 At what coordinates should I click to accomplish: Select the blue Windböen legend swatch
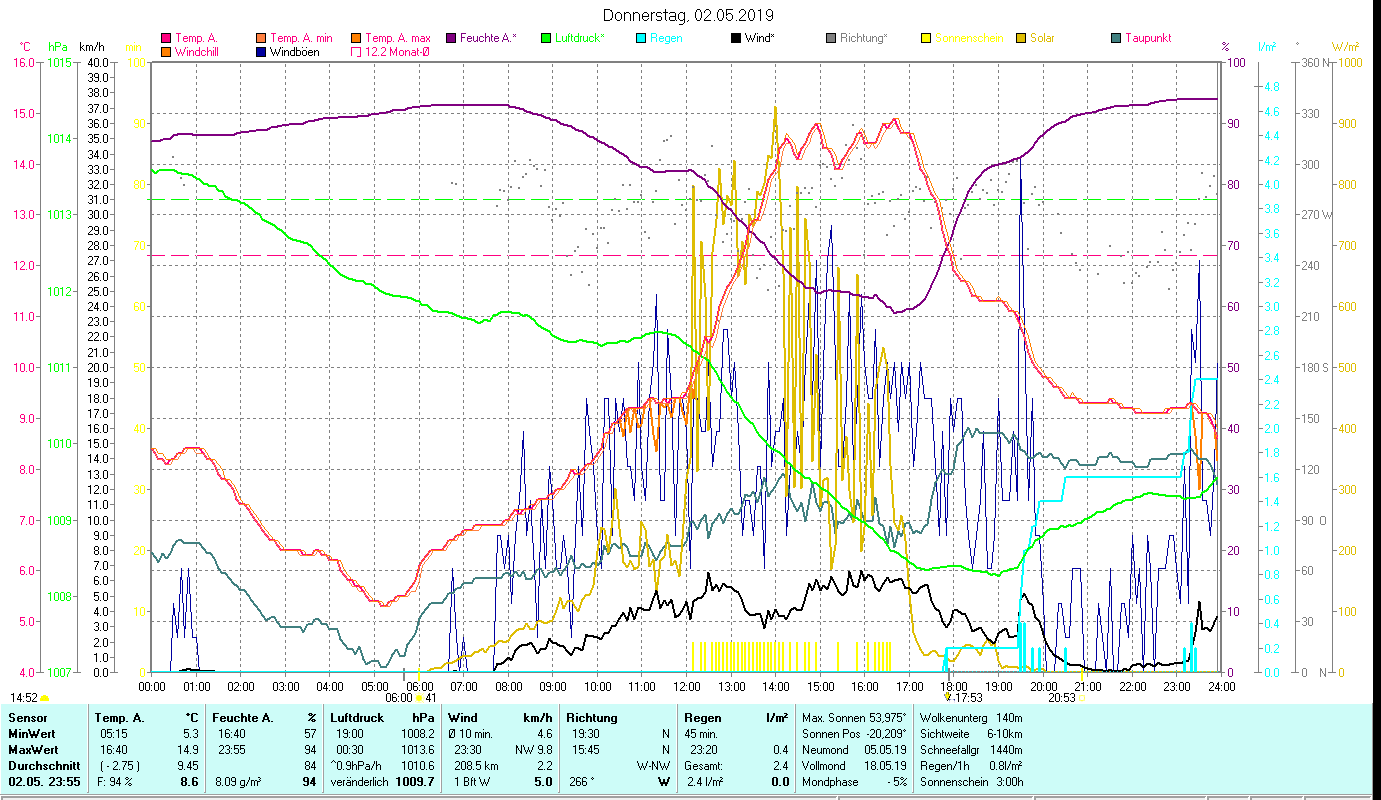tap(262, 52)
